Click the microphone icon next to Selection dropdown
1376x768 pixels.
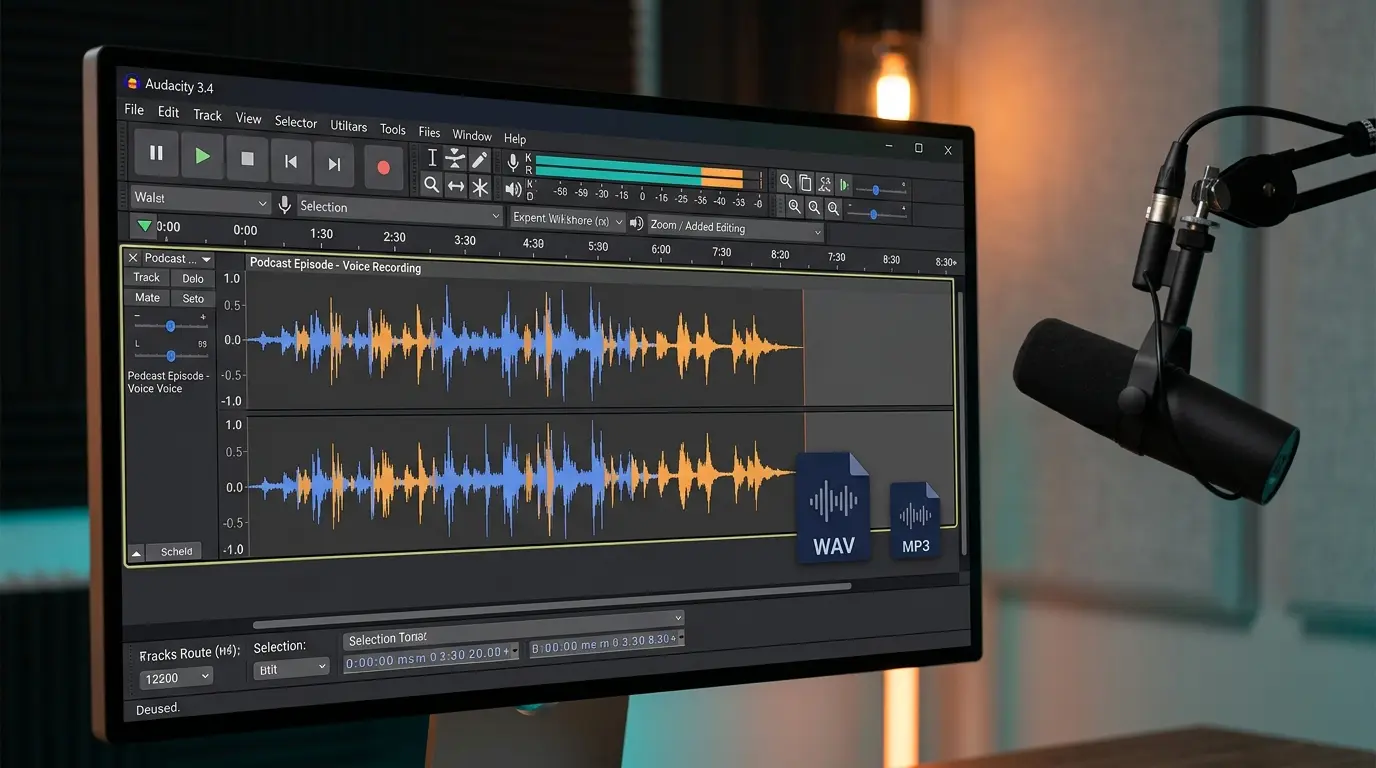tap(285, 205)
